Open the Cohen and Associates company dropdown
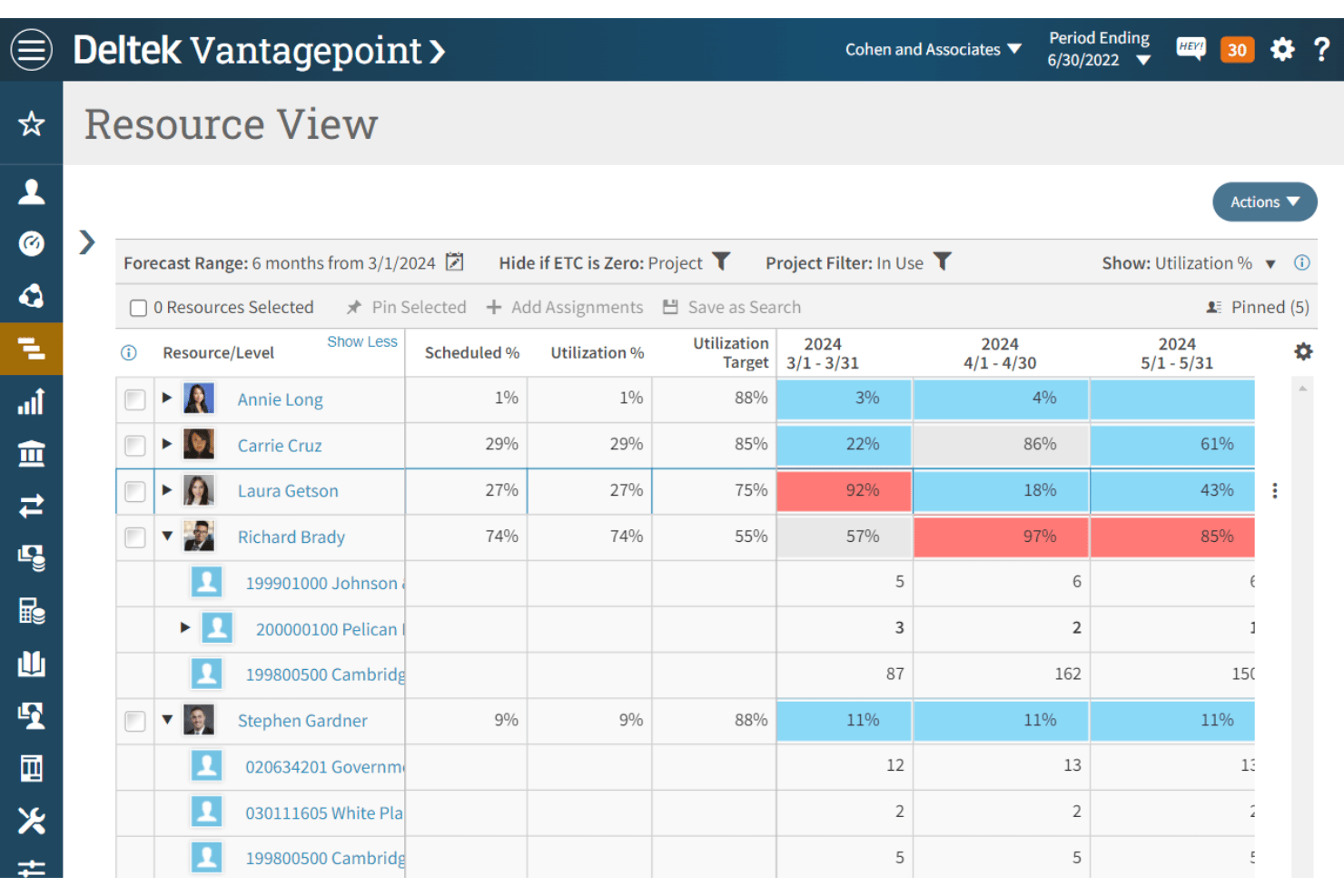 tap(934, 49)
